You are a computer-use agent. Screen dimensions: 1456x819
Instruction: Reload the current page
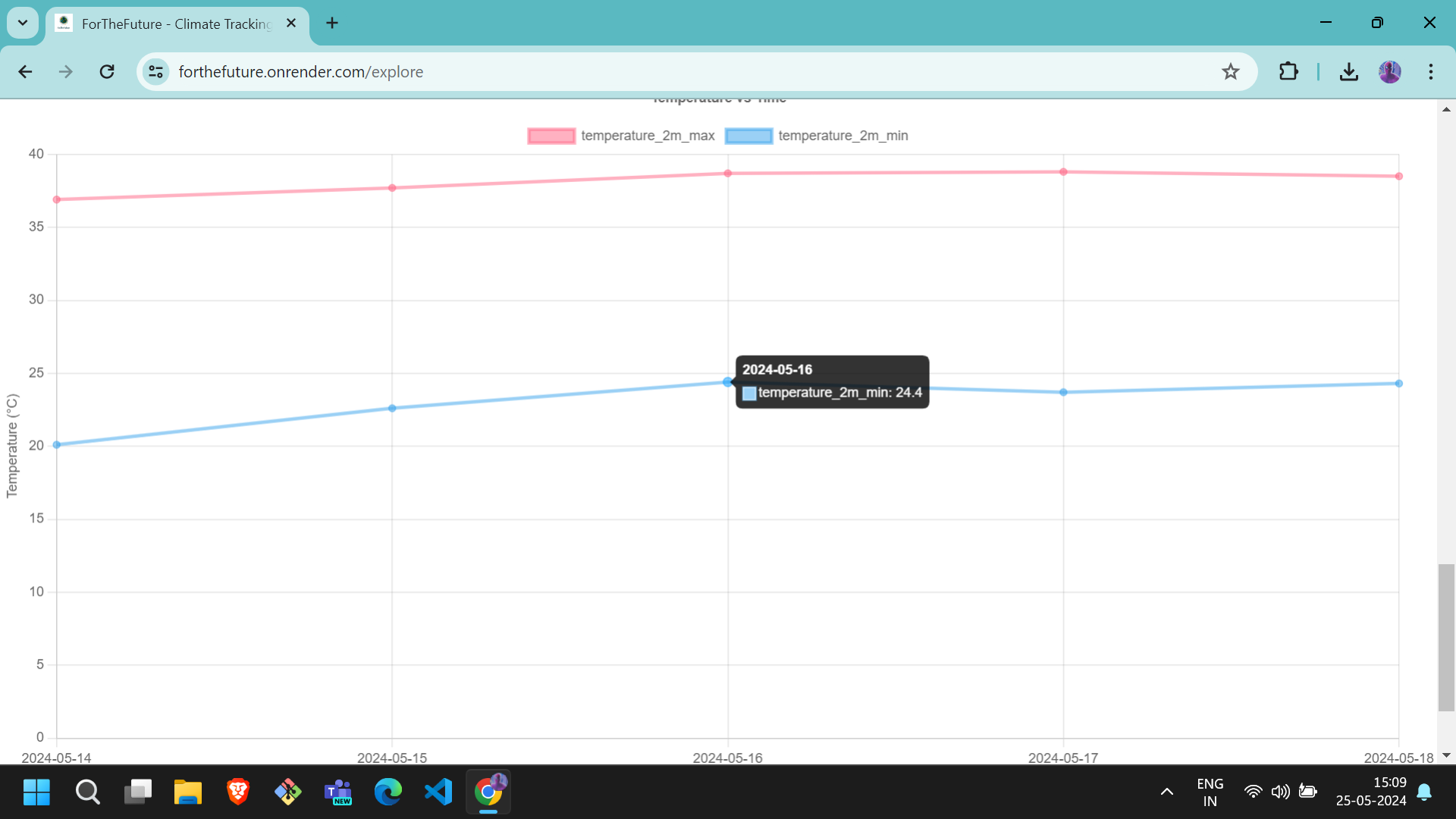coord(107,71)
